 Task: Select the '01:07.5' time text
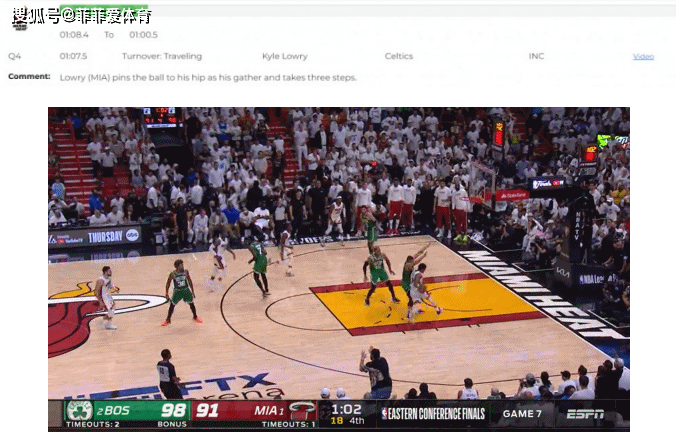pos(73,56)
